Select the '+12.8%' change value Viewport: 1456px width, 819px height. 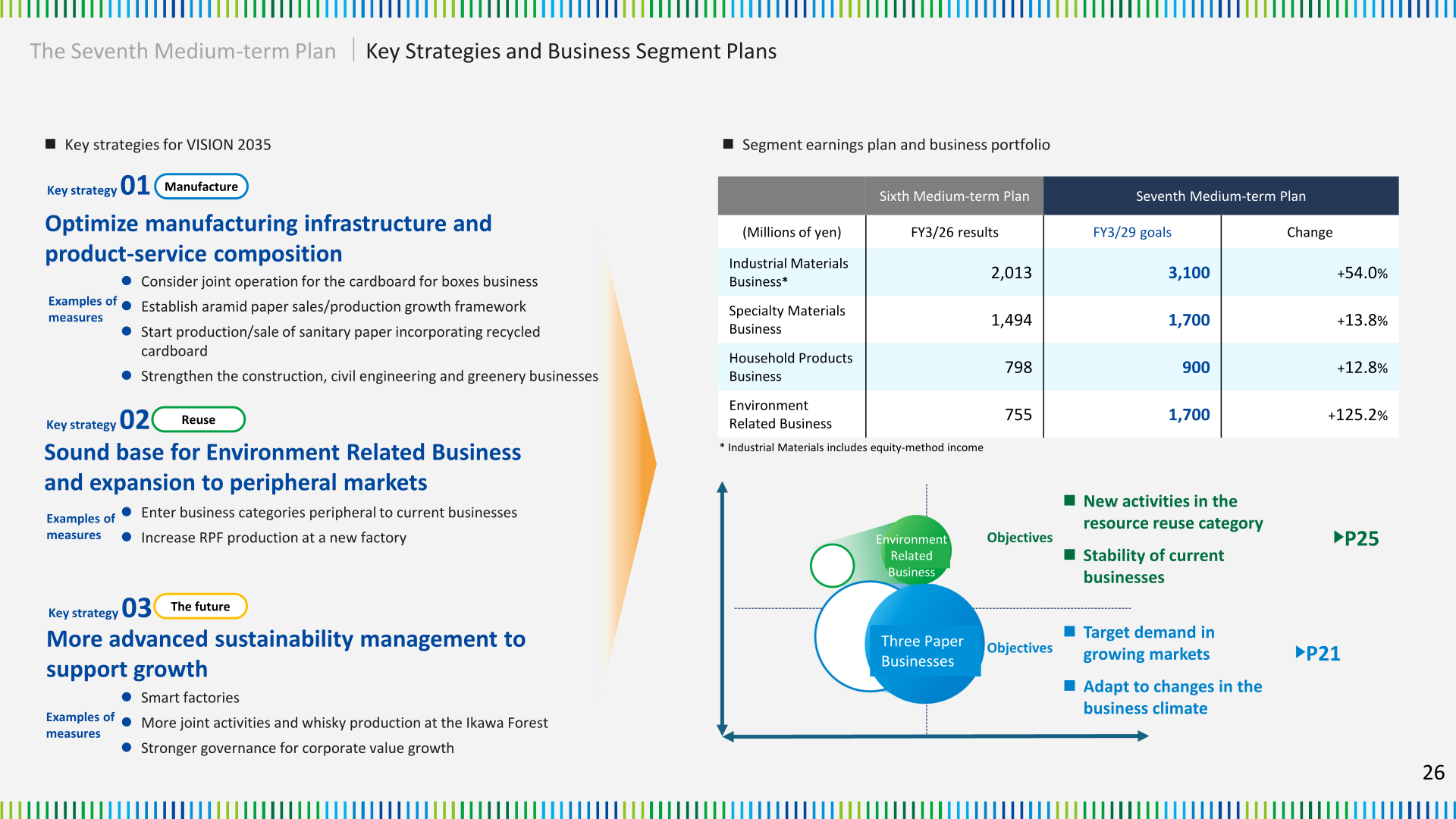click(1362, 368)
